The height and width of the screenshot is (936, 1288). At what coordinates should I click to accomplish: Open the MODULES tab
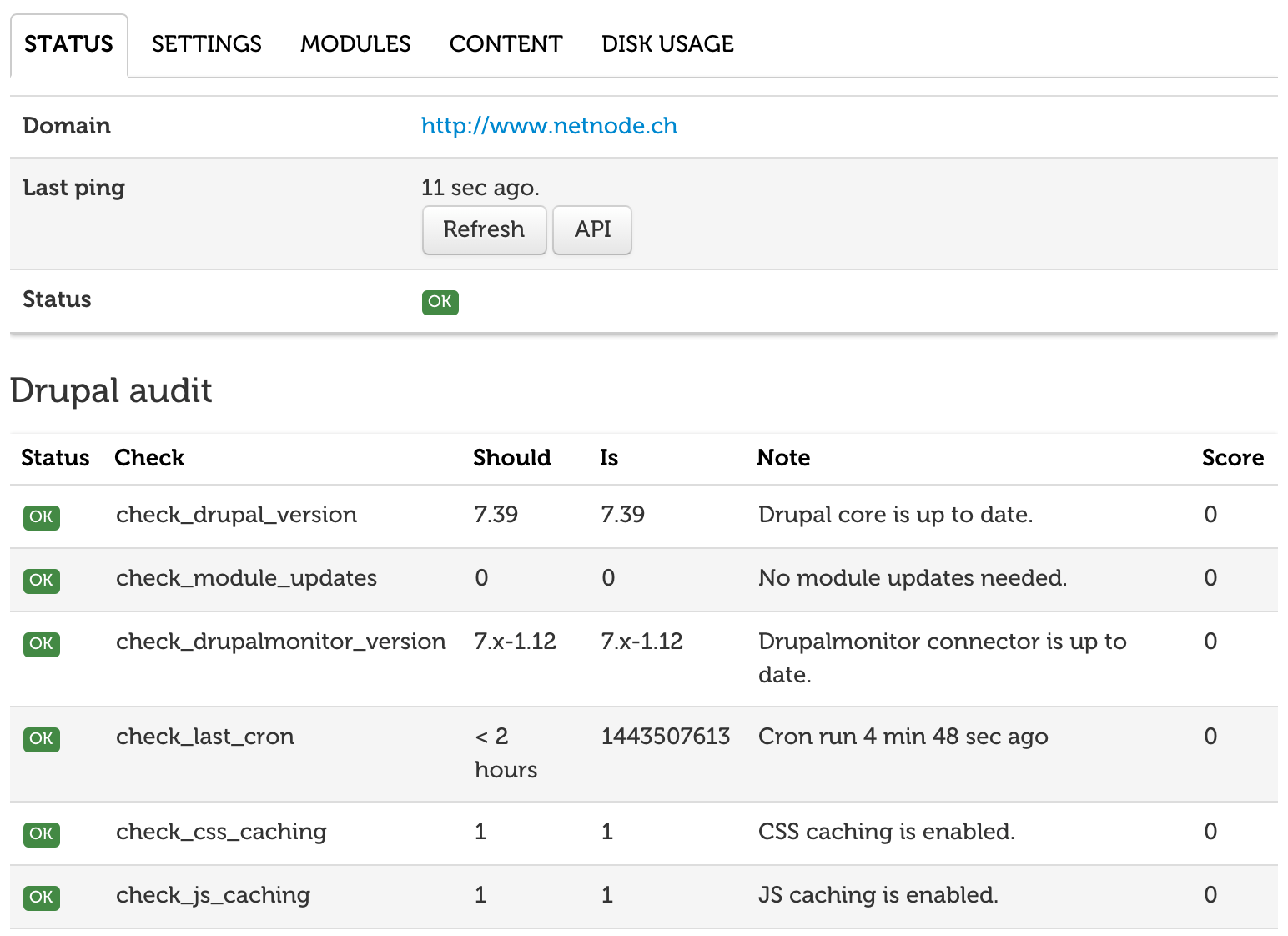(x=355, y=43)
